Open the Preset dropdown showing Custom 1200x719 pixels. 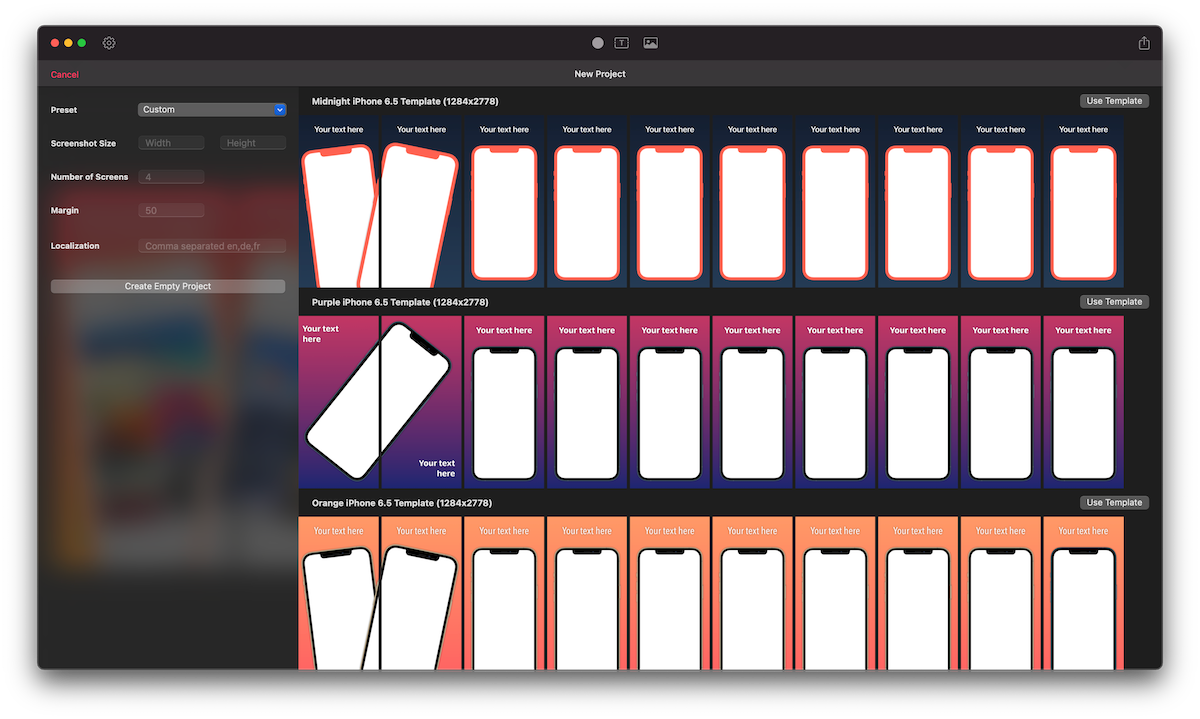tap(212, 110)
